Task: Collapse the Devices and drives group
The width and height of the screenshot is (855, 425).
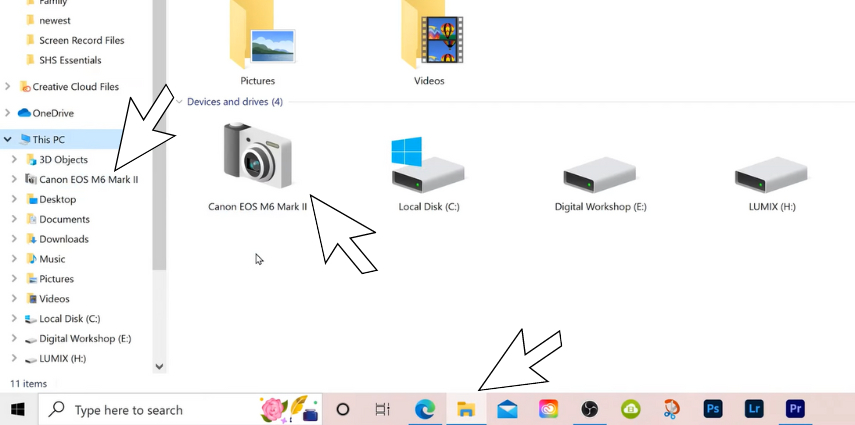Action: click(179, 101)
